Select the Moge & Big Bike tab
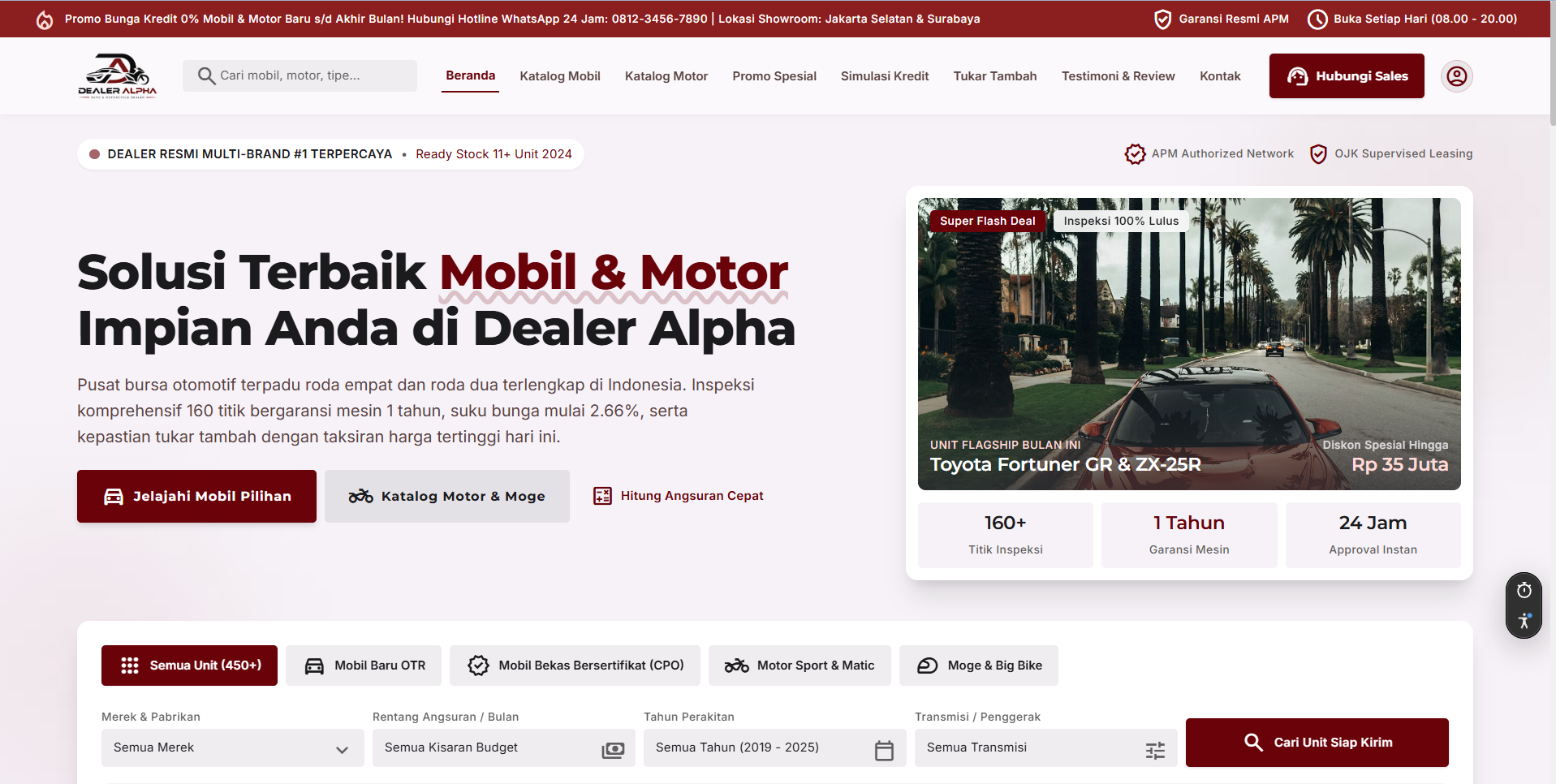 [x=978, y=666]
